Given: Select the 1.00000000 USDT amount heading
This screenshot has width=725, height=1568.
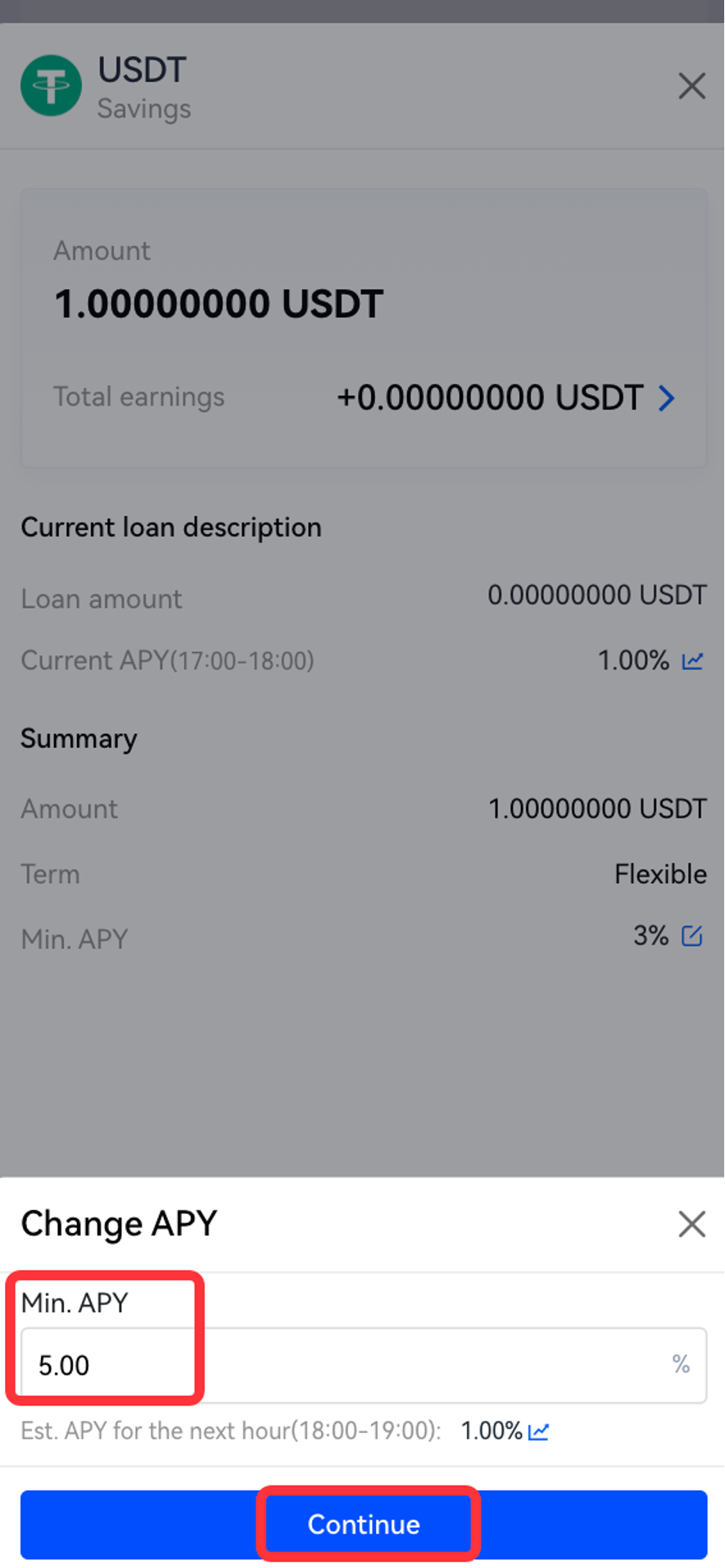Looking at the screenshot, I should coord(219,304).
